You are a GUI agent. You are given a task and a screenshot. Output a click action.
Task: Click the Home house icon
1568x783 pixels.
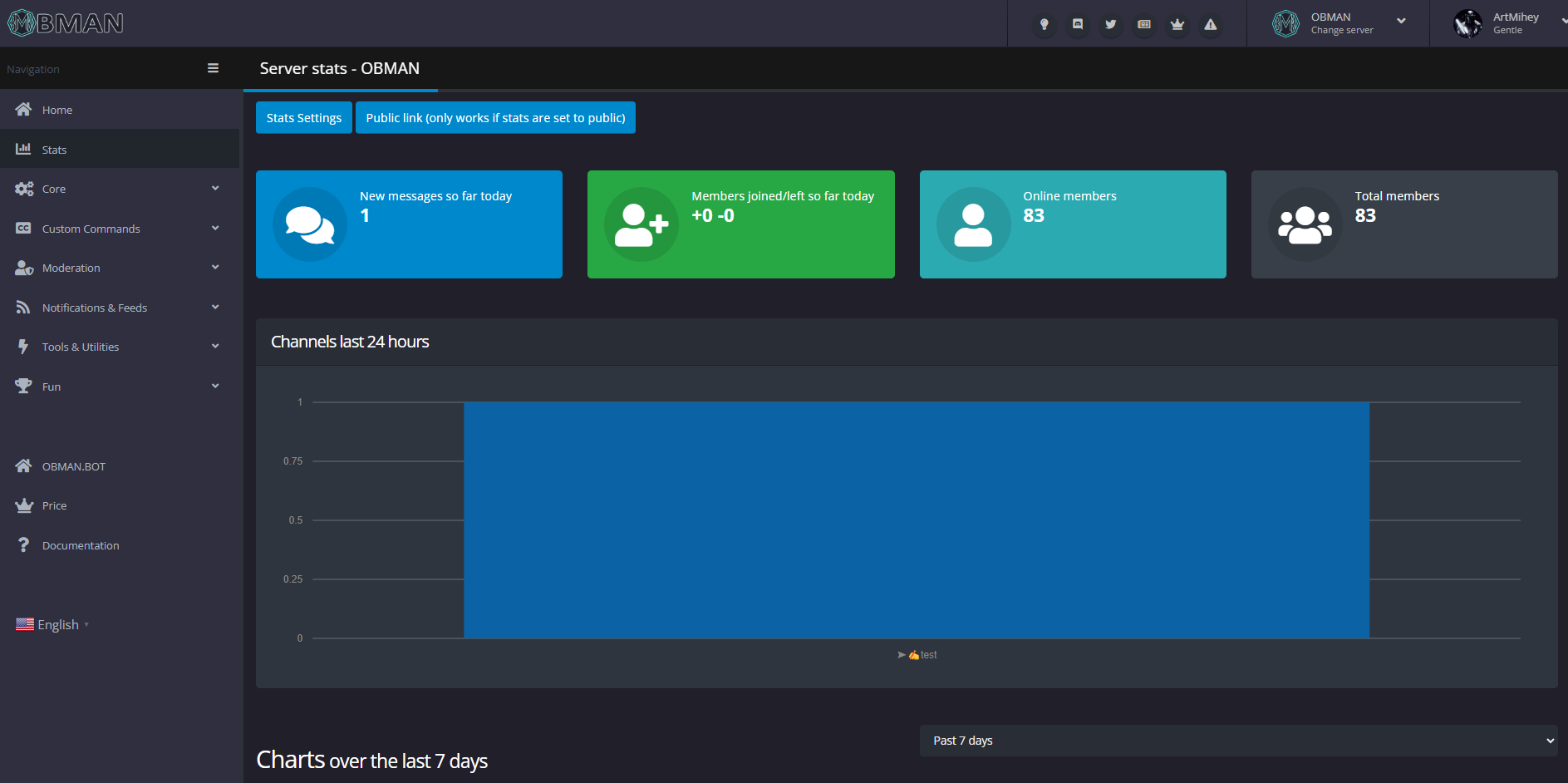(23, 109)
